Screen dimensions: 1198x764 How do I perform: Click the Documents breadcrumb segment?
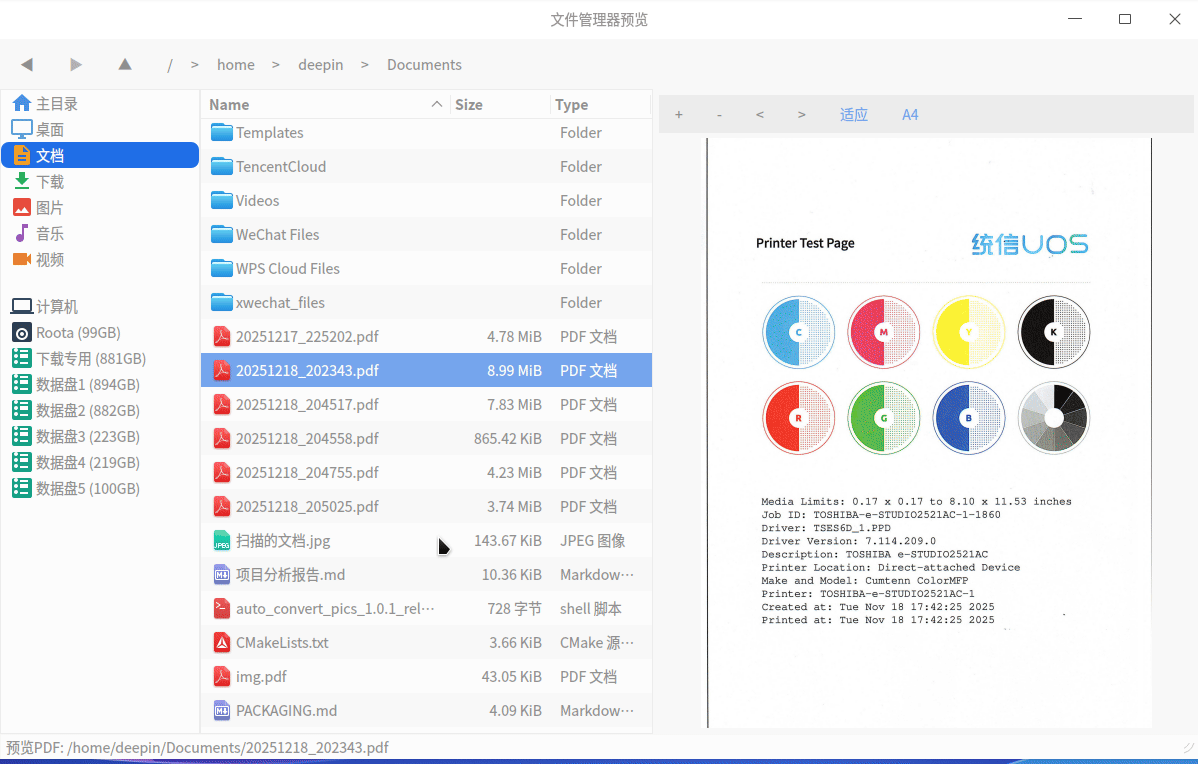click(424, 65)
